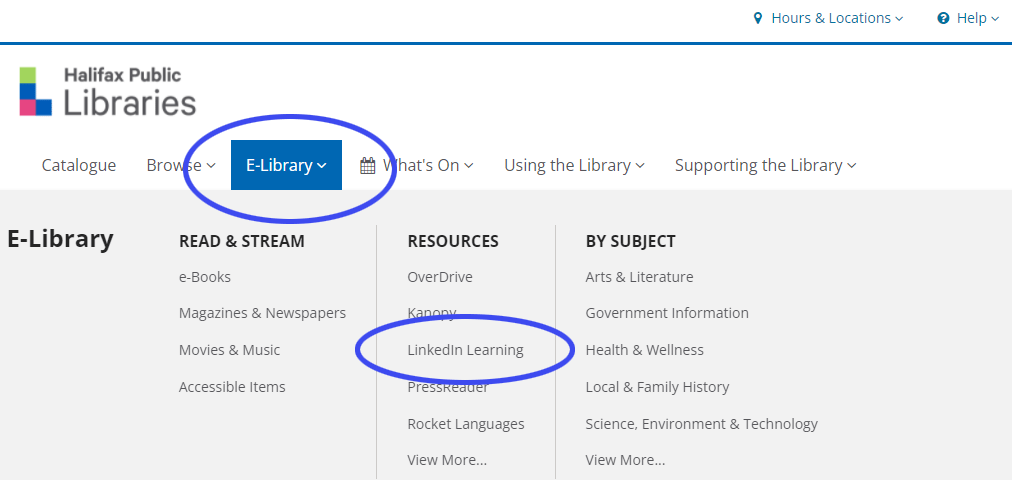
Task: Click the calendar icon beside What's On
Action: [x=367, y=166]
